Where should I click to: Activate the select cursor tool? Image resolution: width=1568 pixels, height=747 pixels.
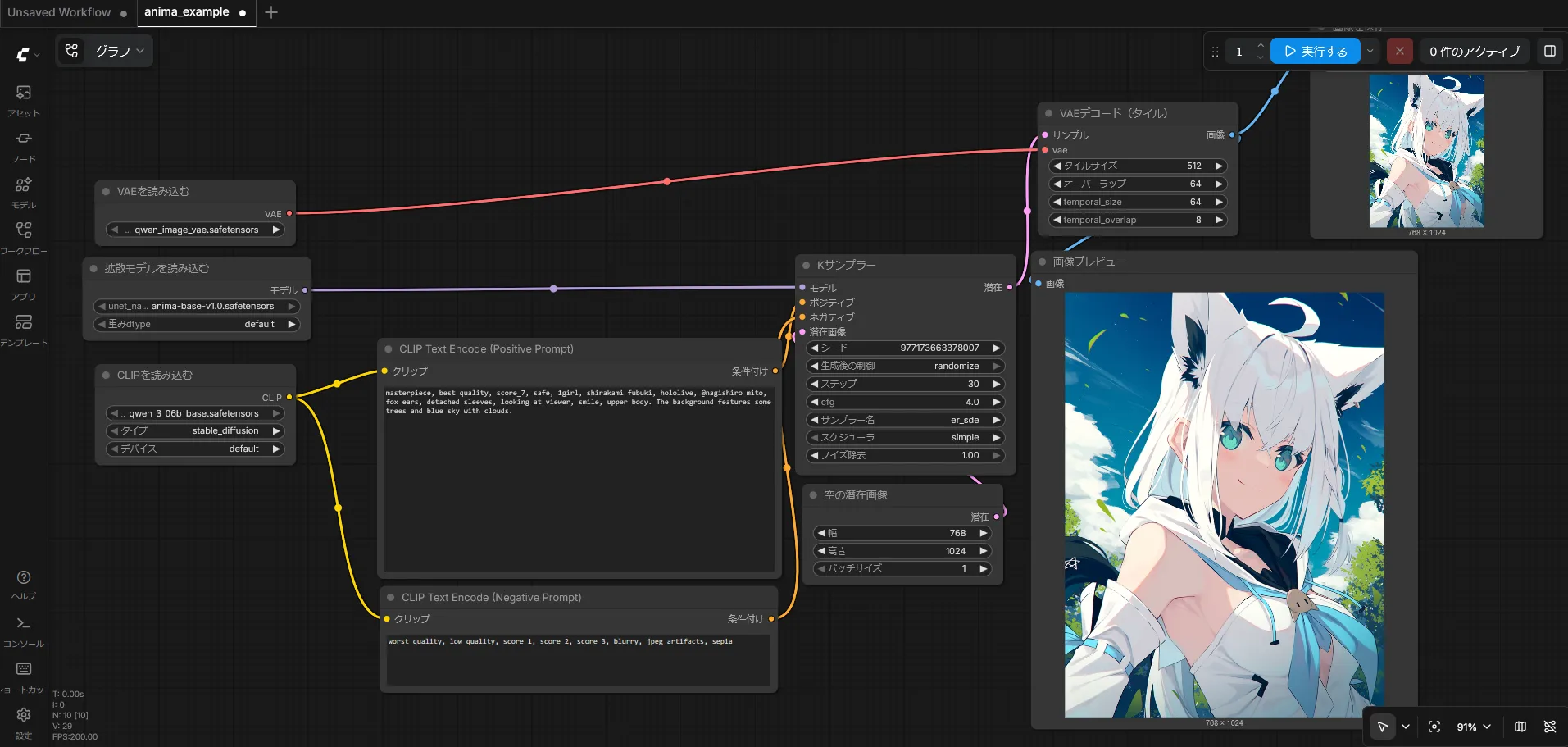[1383, 727]
